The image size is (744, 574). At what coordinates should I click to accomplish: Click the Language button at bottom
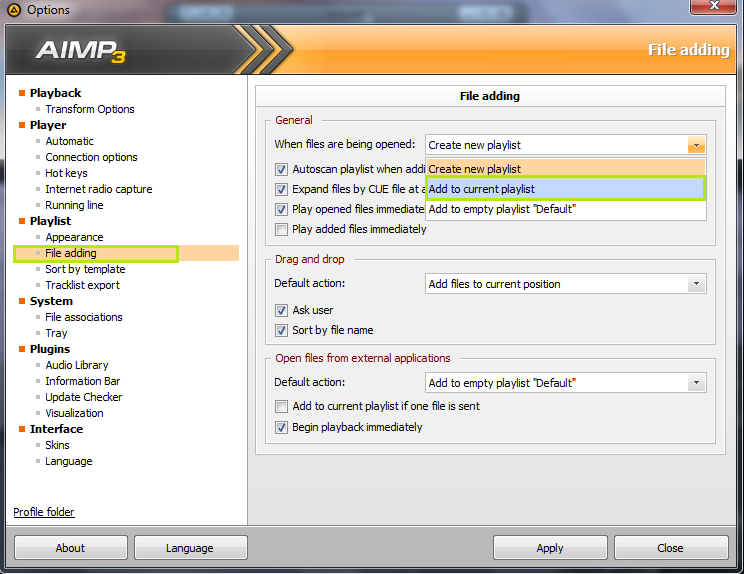click(190, 548)
